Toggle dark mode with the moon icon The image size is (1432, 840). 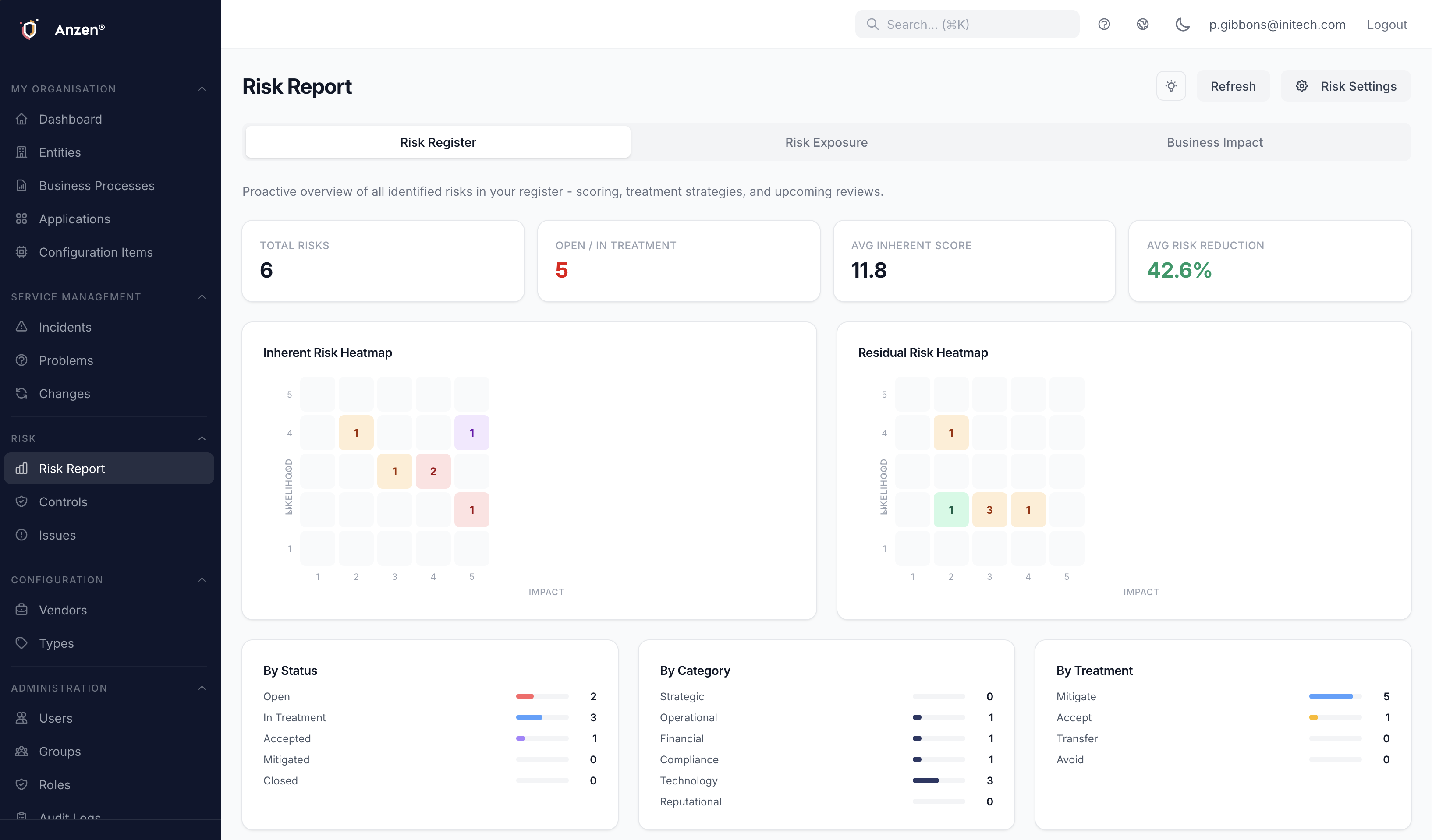pos(1182,24)
